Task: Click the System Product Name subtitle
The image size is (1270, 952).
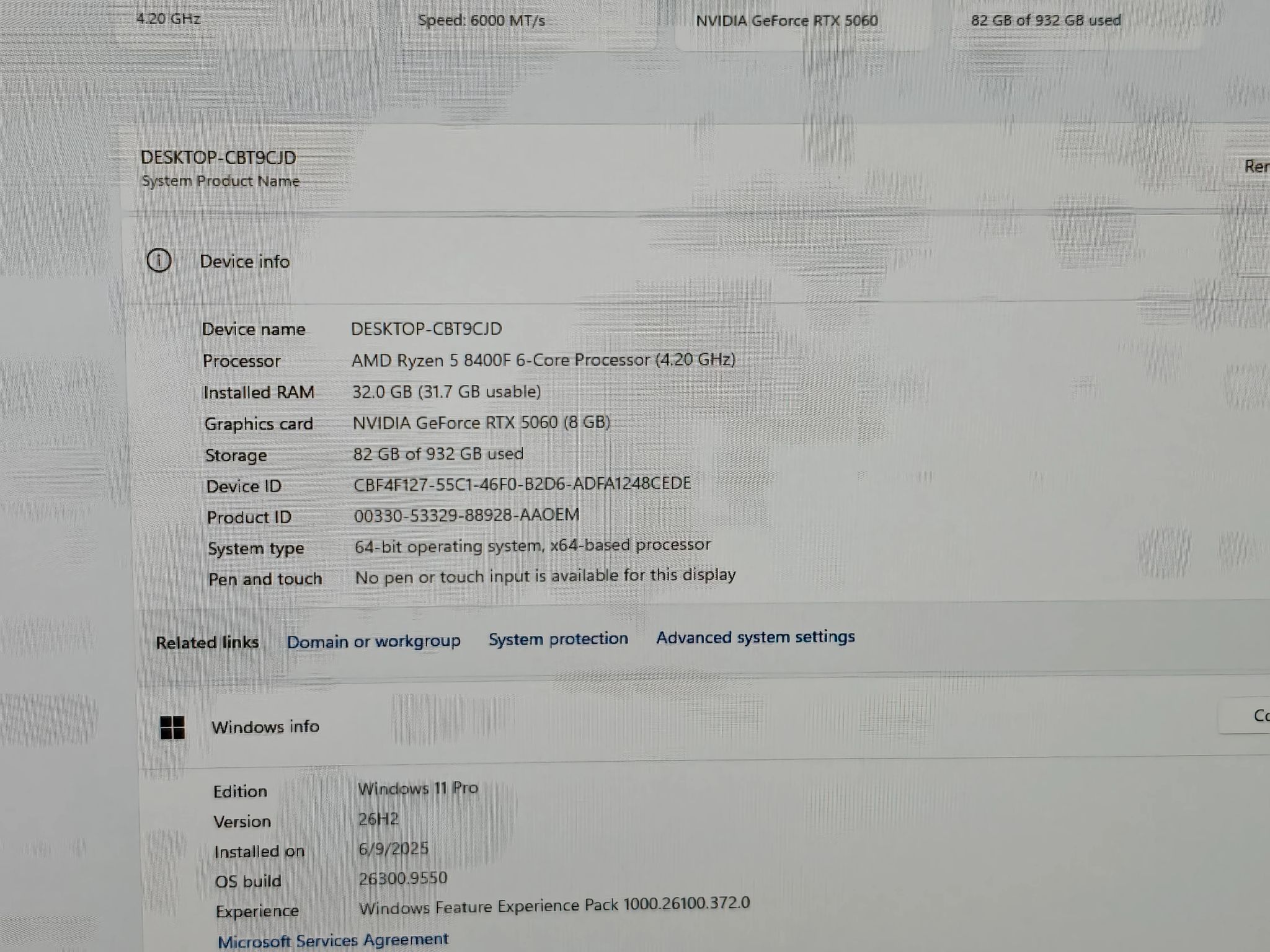Action: (x=220, y=181)
